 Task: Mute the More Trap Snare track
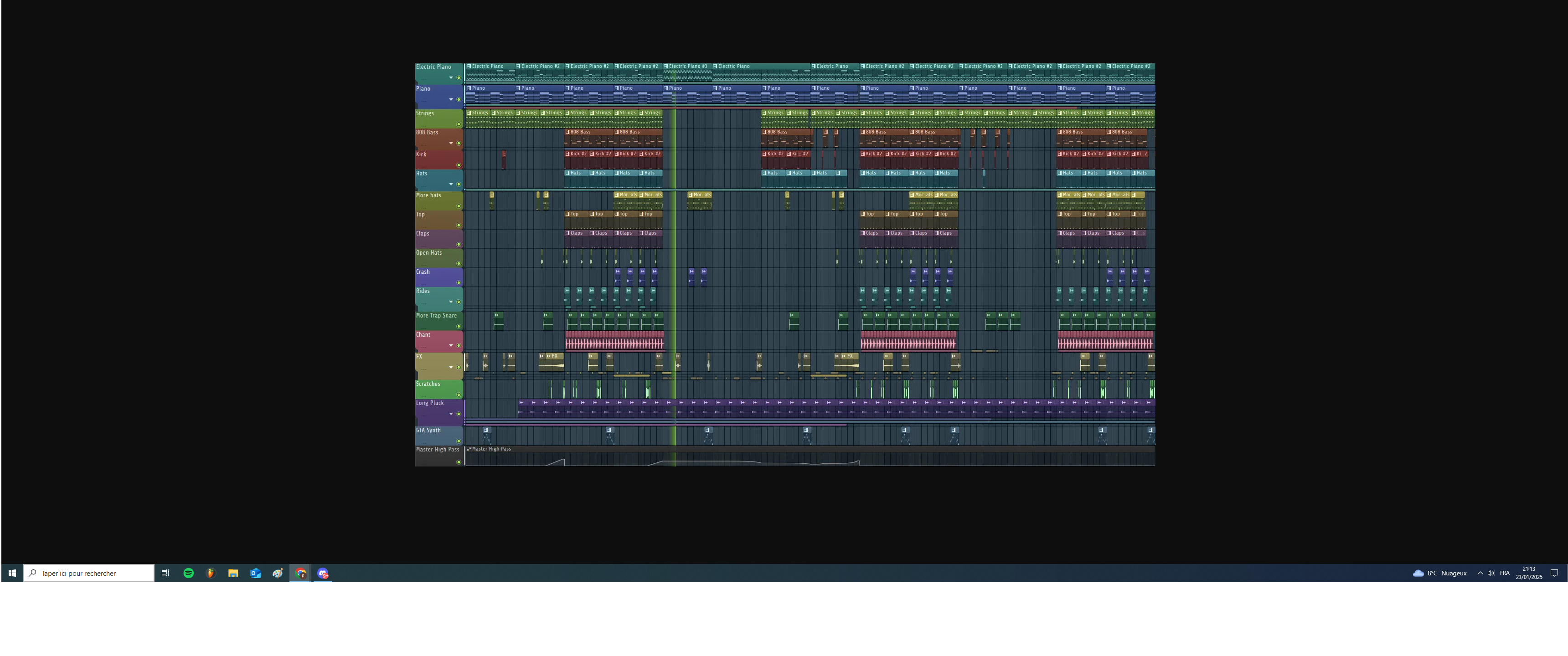(459, 327)
